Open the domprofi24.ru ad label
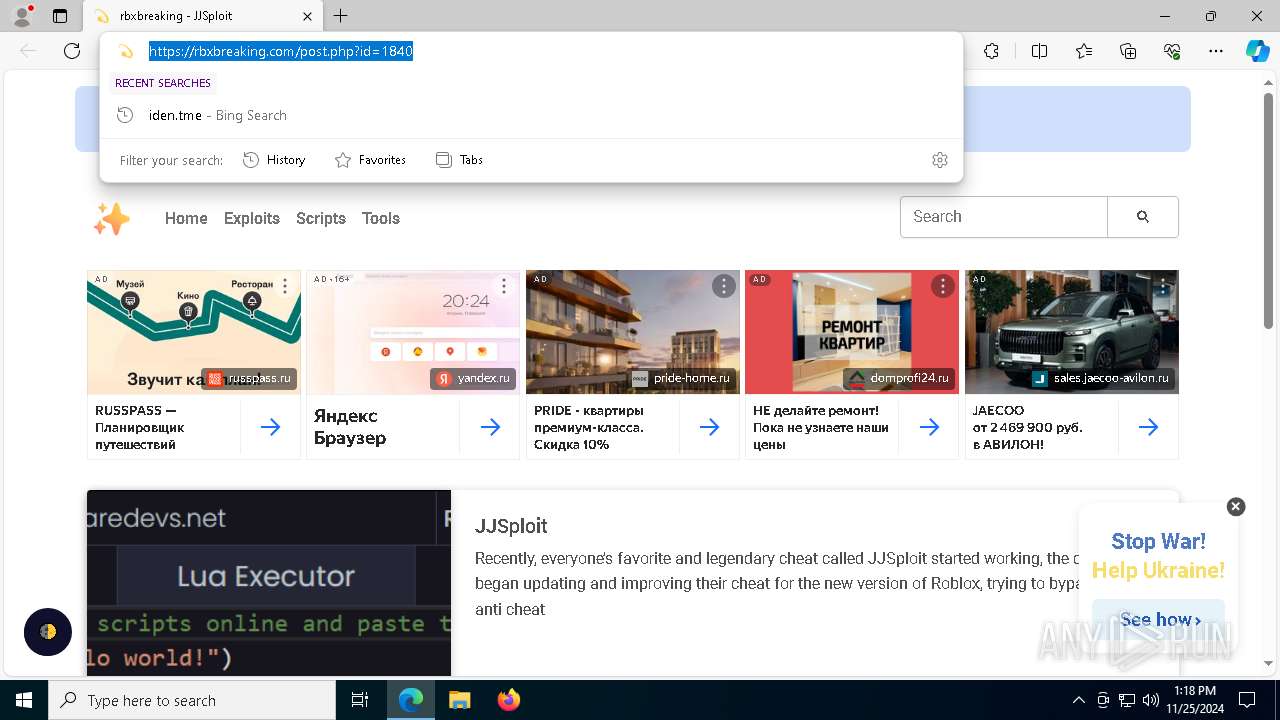1280x720 pixels. (x=898, y=378)
